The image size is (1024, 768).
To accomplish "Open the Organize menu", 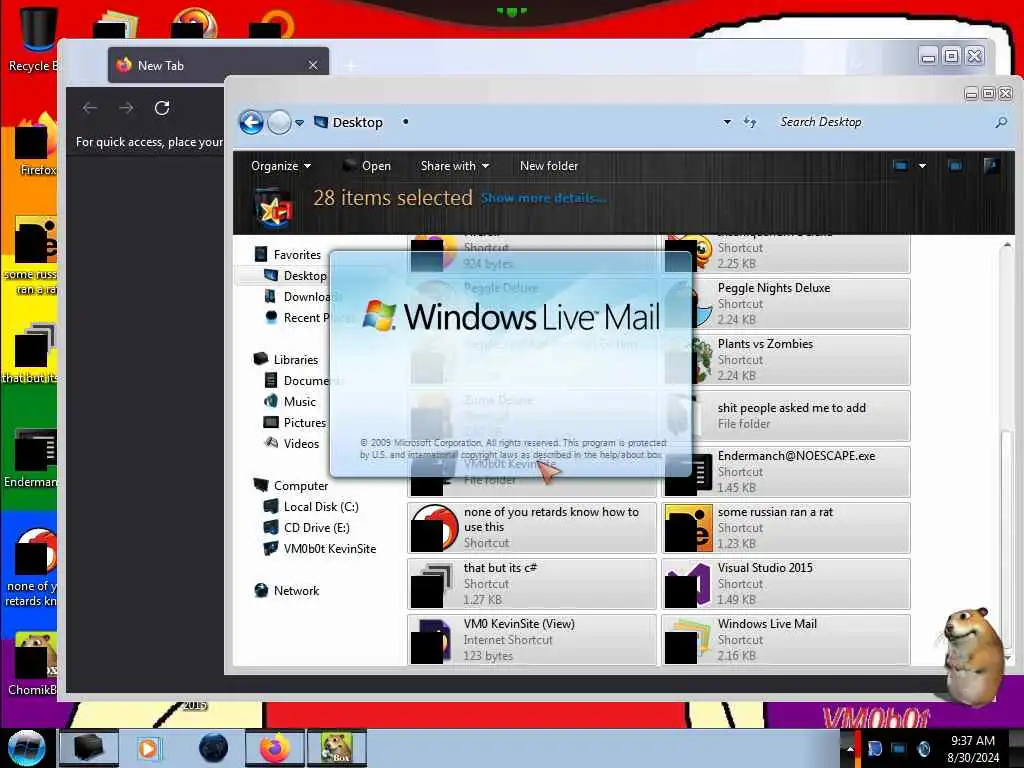I will point(281,166).
